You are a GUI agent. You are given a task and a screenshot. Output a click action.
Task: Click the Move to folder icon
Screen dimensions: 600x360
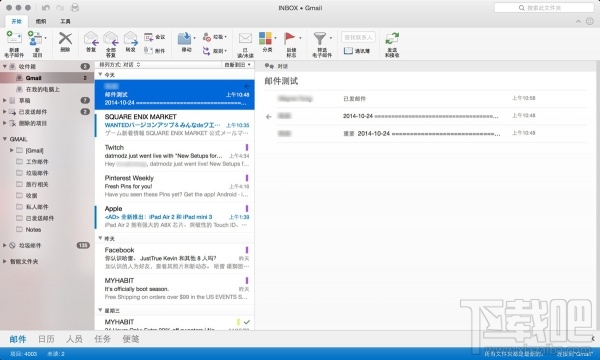point(184,39)
